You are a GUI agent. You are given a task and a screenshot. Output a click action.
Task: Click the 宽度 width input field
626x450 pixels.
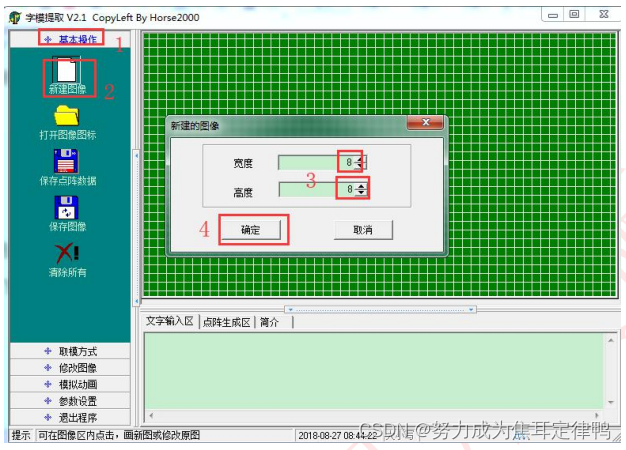click(x=316, y=163)
